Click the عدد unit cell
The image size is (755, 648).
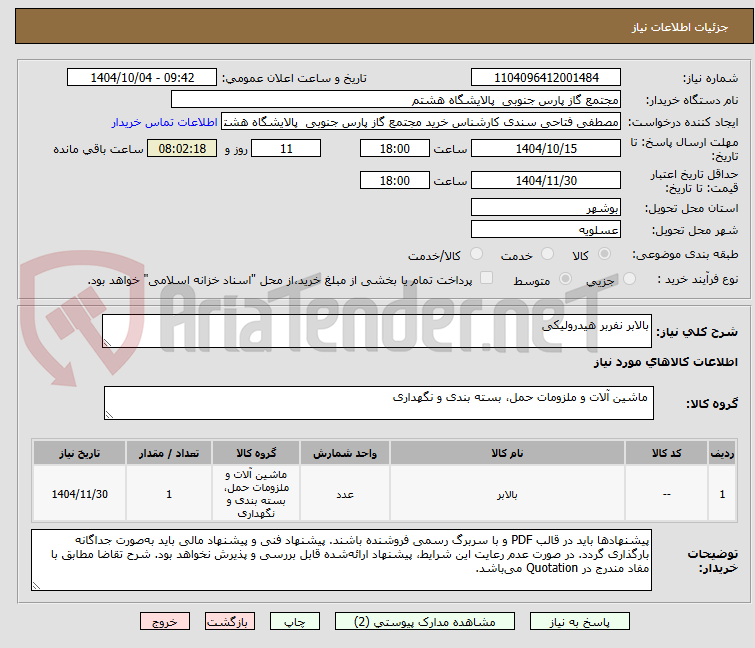click(345, 494)
